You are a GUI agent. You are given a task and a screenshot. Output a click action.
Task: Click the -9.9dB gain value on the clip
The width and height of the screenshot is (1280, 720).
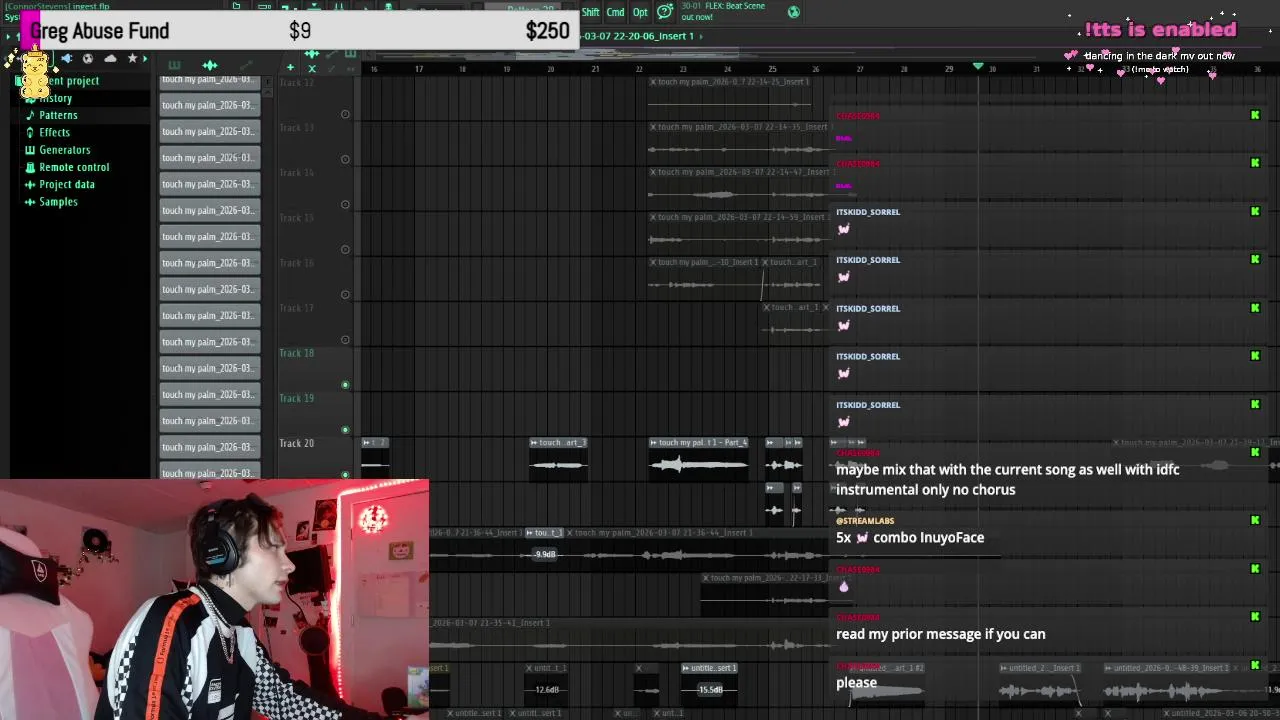click(x=545, y=554)
